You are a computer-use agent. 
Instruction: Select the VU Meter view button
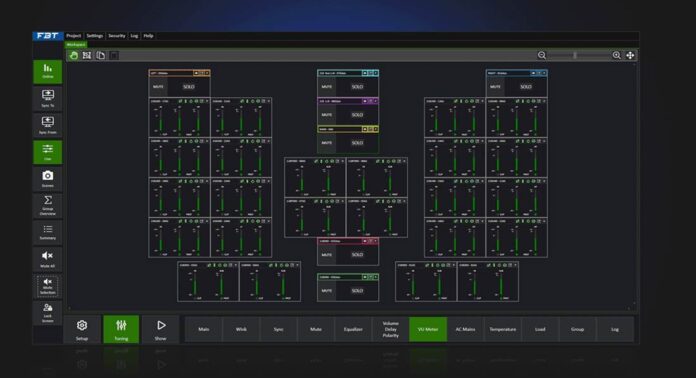click(x=428, y=329)
